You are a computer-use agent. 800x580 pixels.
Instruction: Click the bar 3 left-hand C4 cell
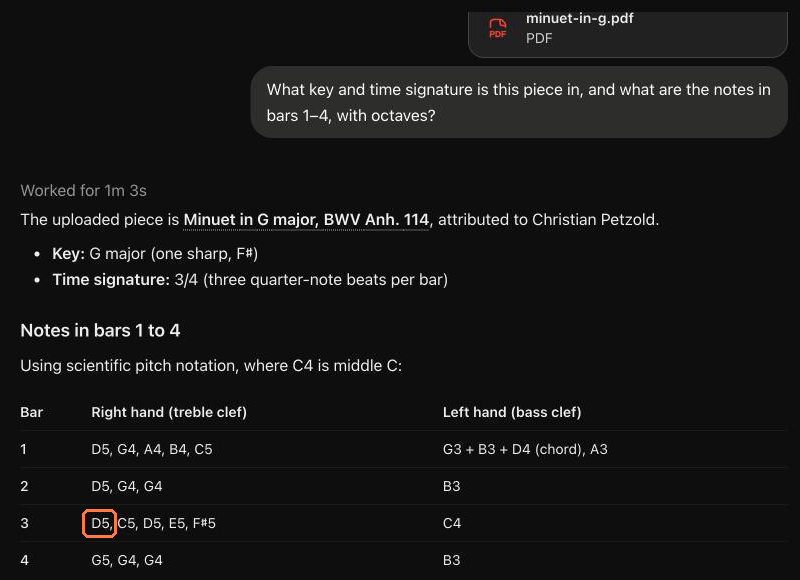coord(452,523)
